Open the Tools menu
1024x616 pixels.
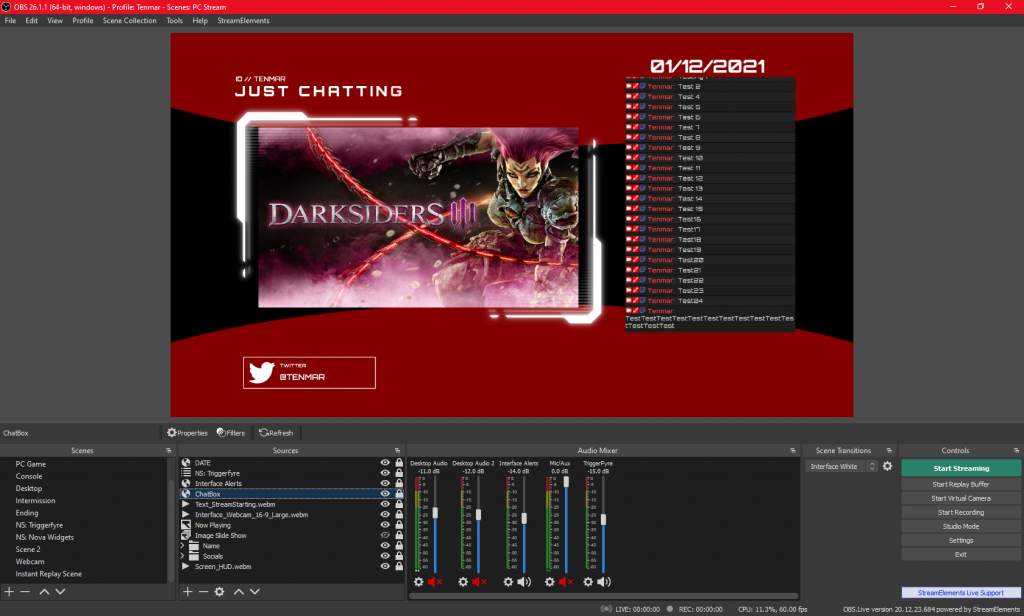point(174,20)
